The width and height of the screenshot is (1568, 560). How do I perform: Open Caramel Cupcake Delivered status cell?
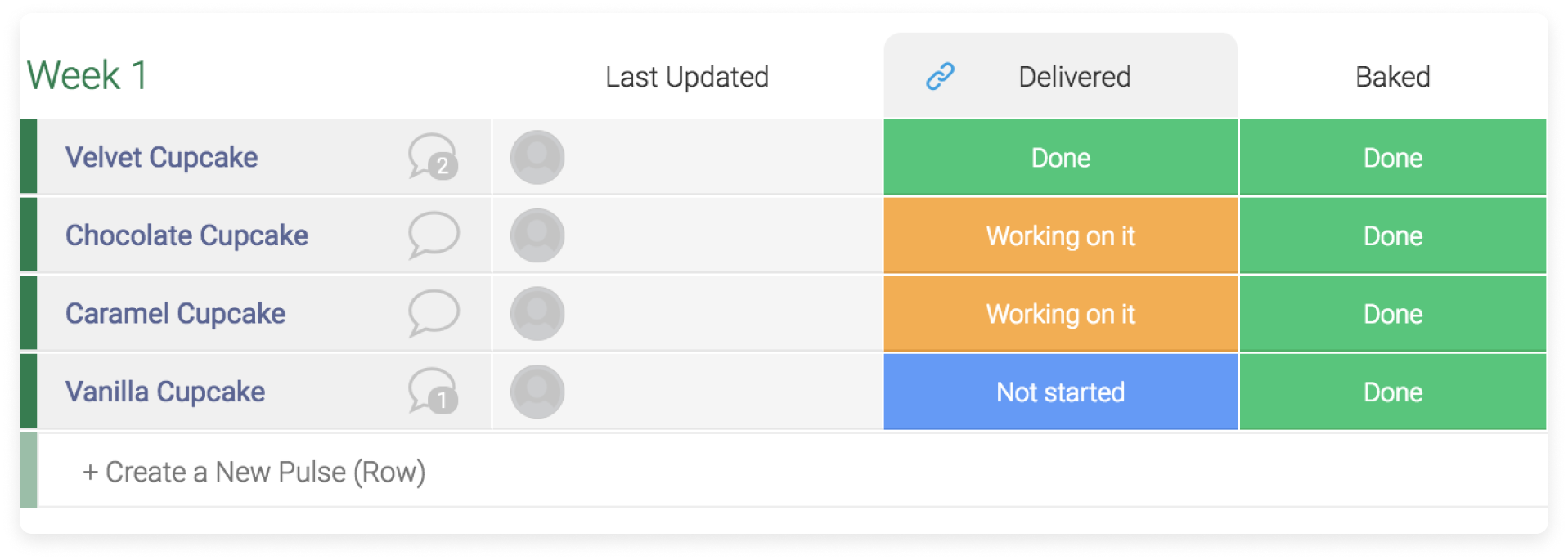point(1060,313)
